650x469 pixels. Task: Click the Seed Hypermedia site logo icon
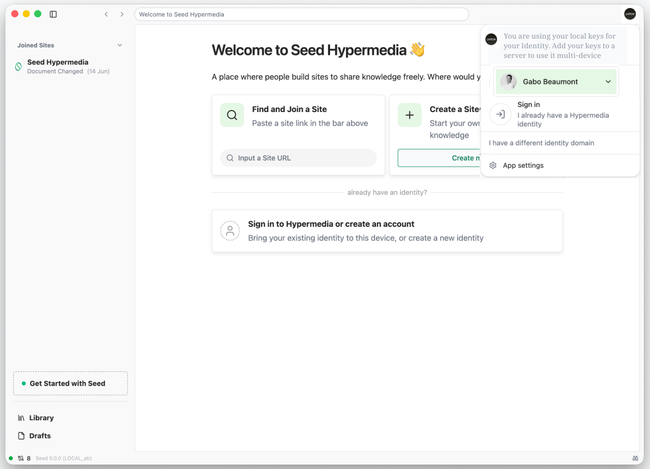(x=18, y=66)
